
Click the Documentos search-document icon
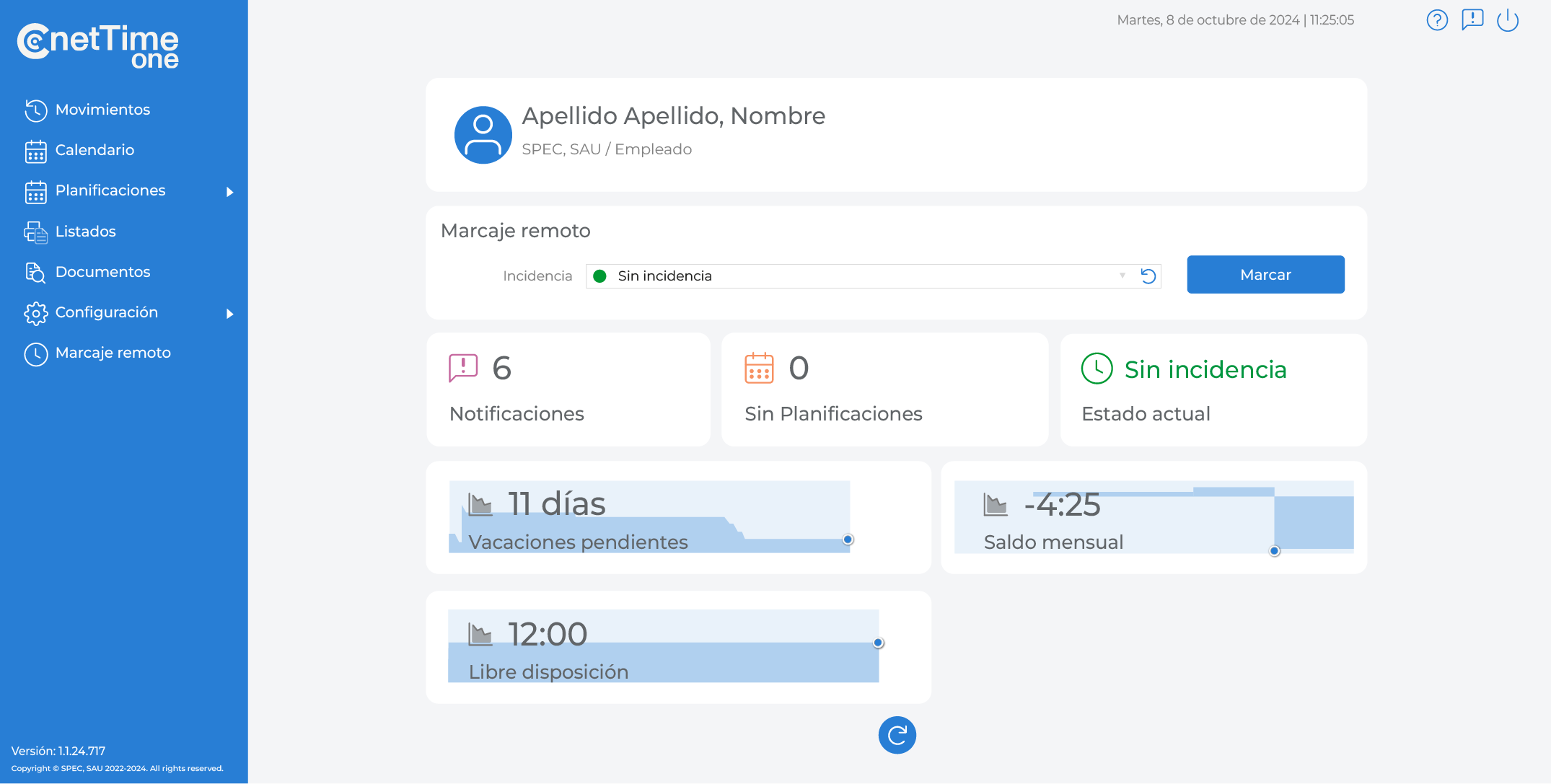click(x=36, y=272)
